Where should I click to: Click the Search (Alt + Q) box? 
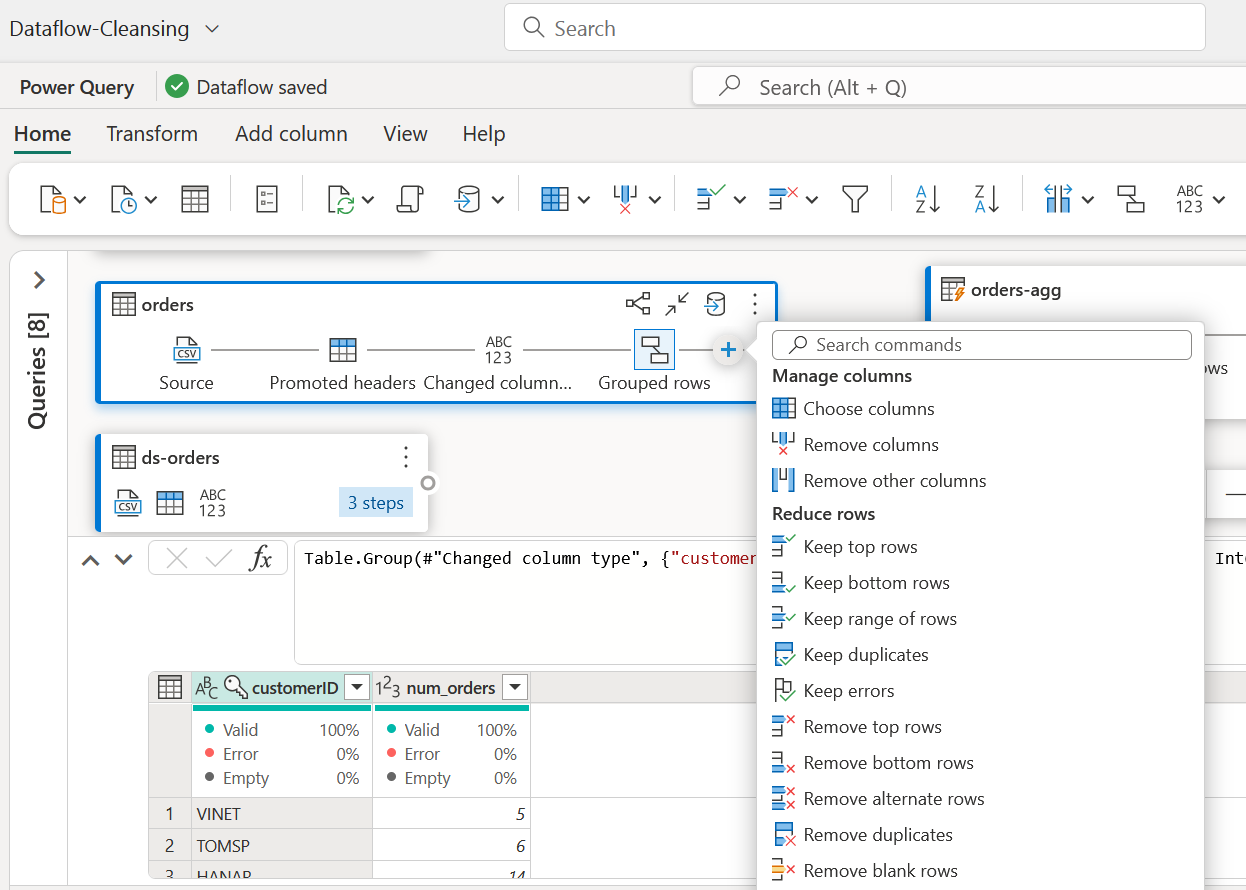(x=968, y=87)
